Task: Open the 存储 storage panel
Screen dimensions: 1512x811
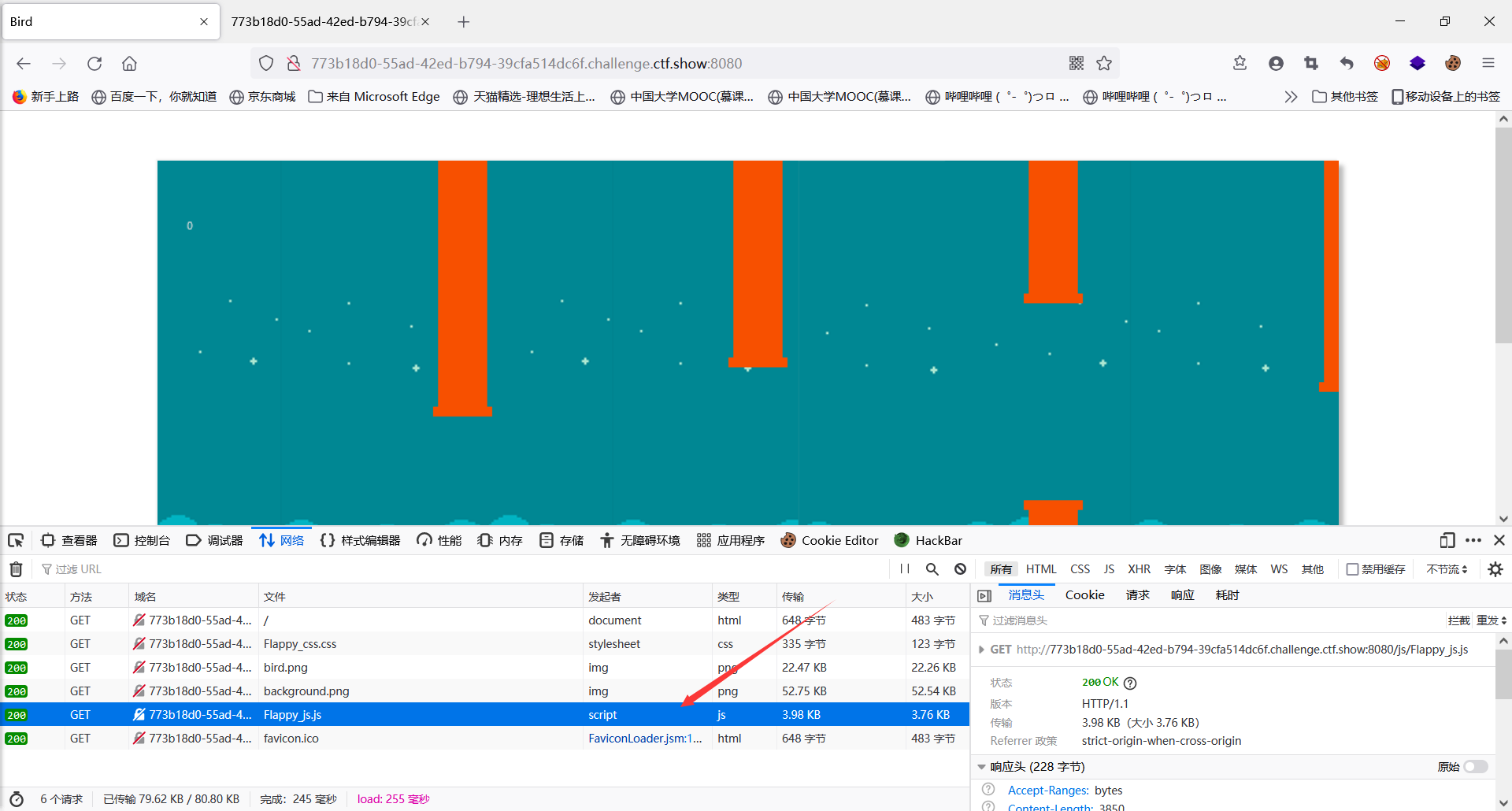Action: tap(561, 541)
